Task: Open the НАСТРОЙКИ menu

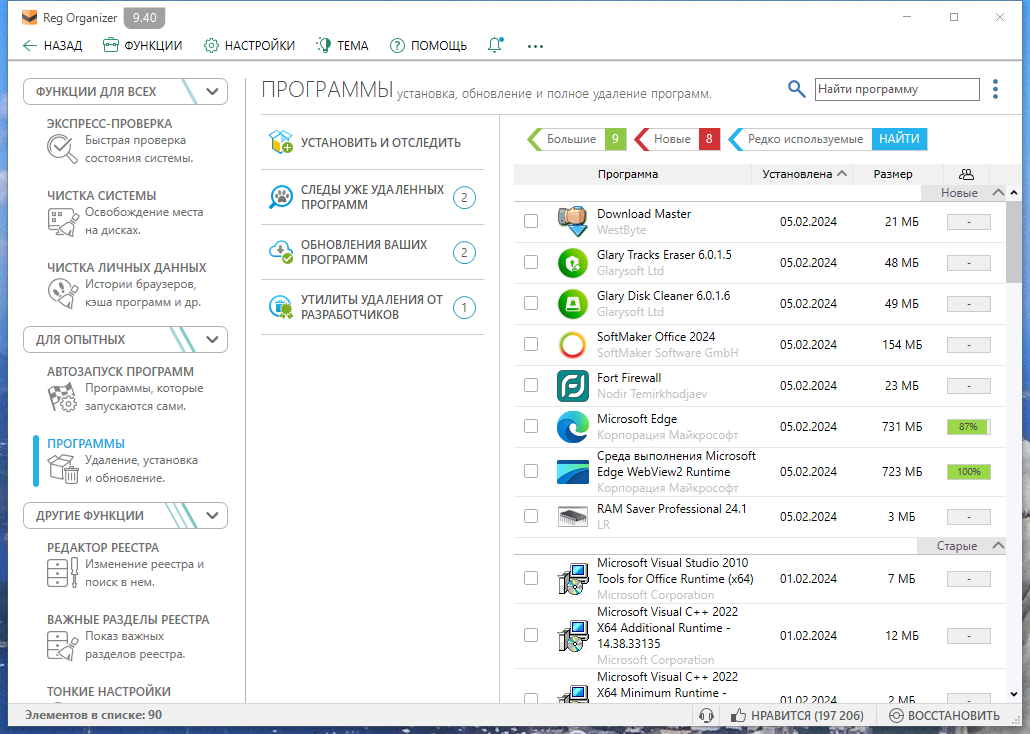Action: click(249, 45)
